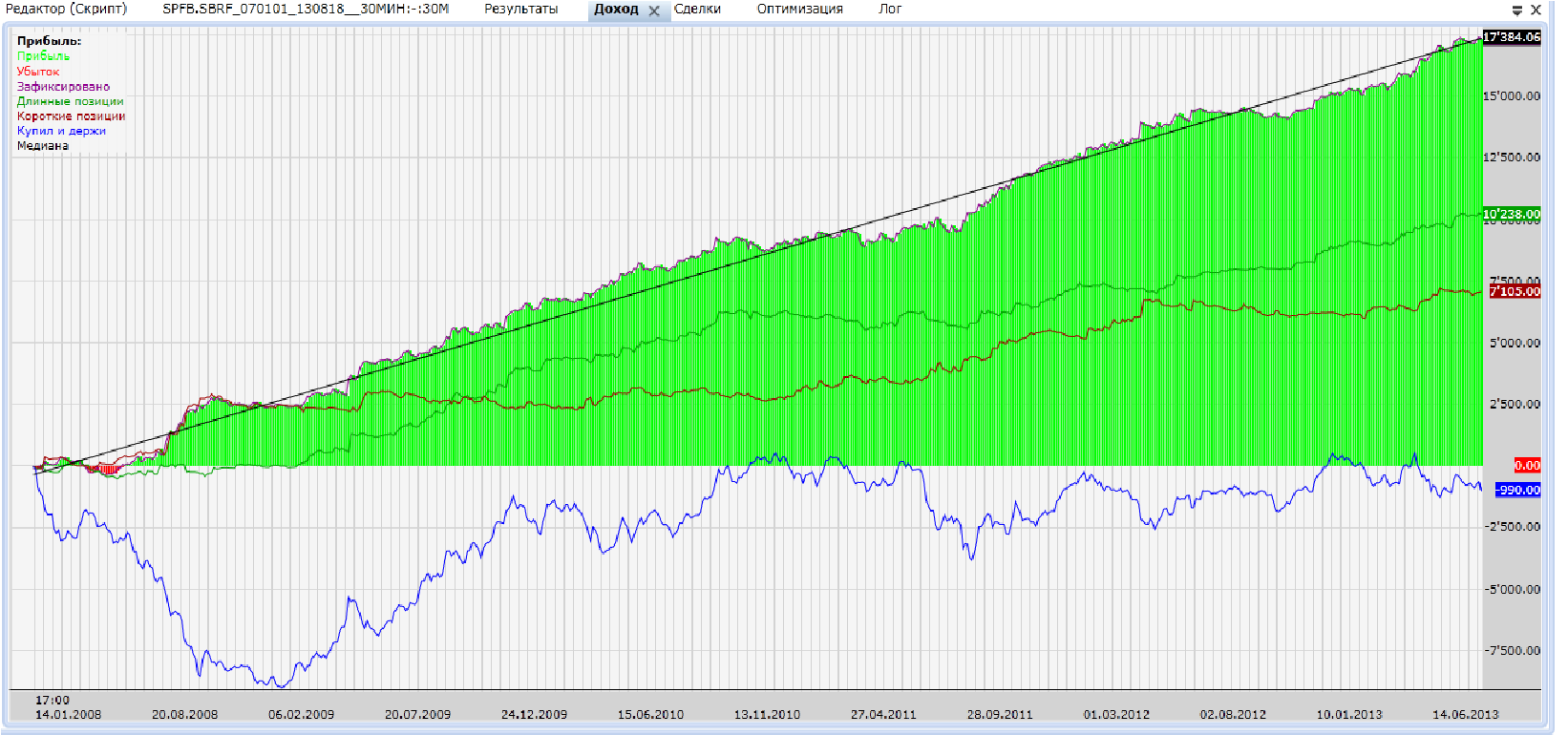
Task: Click the -7'500.00 axis label
Action: 1513,651
